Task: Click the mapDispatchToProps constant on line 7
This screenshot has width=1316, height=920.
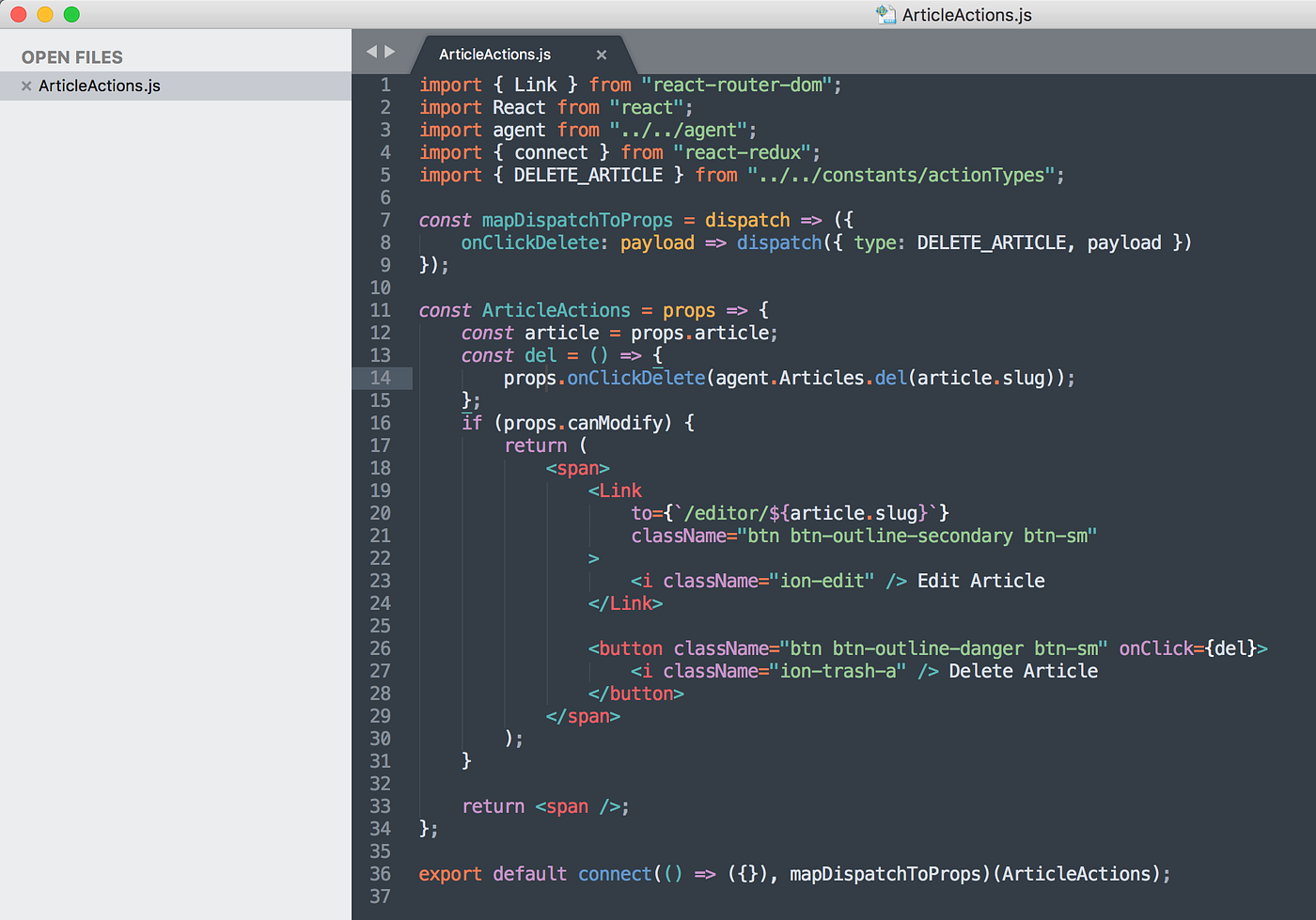Action: pyautogui.click(x=576, y=219)
